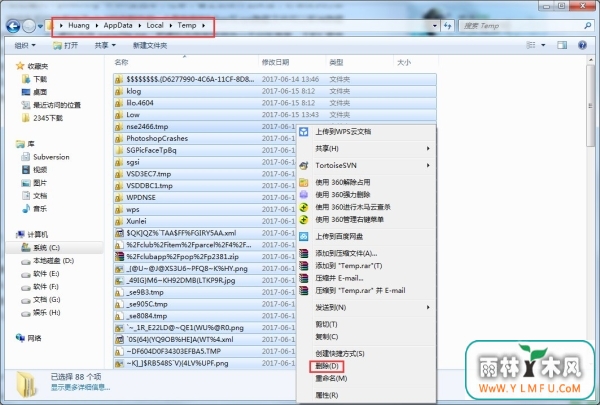Open 共享(H) submenu

tap(367, 149)
